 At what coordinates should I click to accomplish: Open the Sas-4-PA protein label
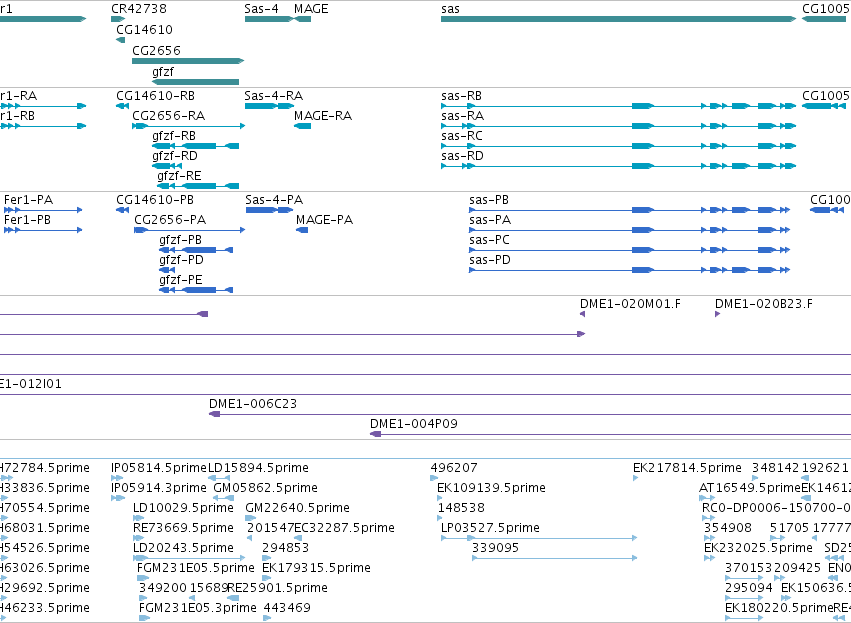[x=274, y=200]
